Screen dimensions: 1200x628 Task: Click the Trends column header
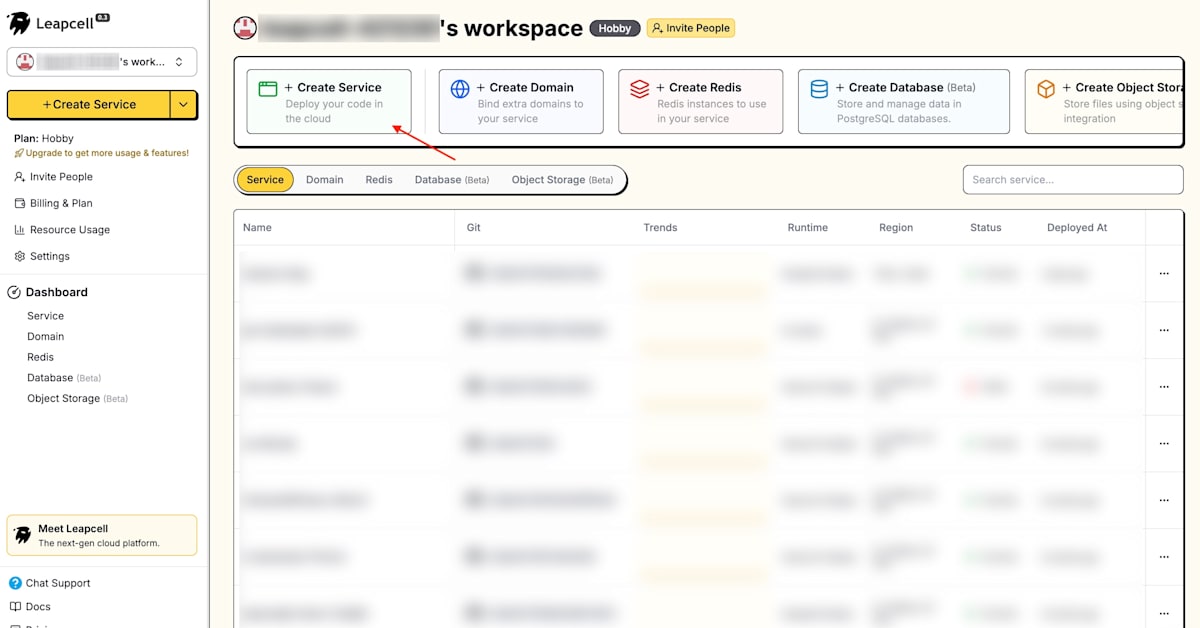click(660, 228)
